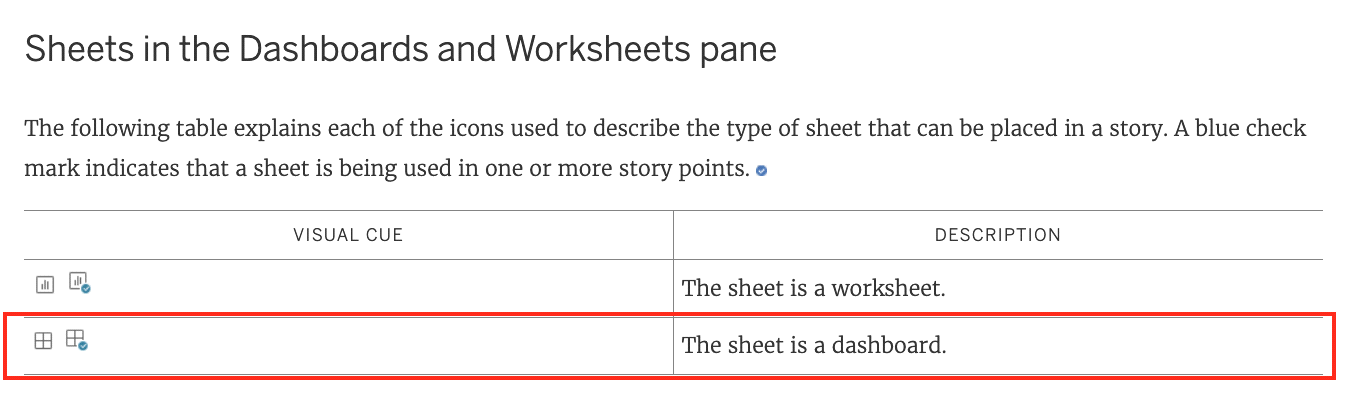Click the plain dashboard grid icon
This screenshot has width=1346, height=404.
(43, 341)
